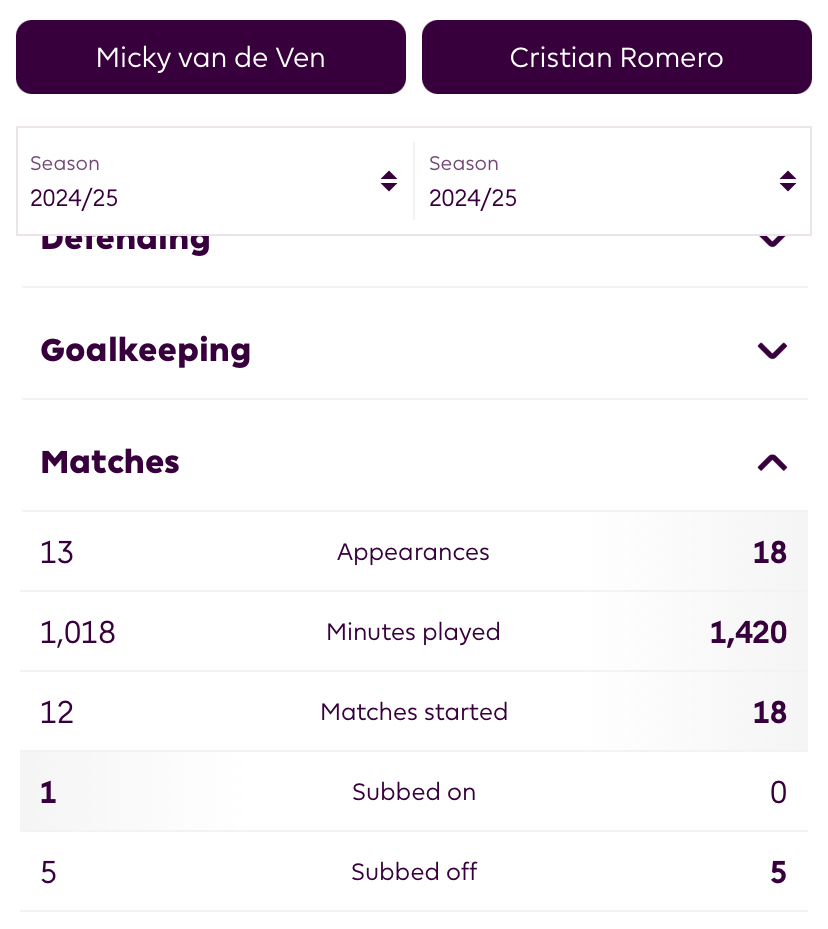Click the Matches started stat label

[x=414, y=712]
